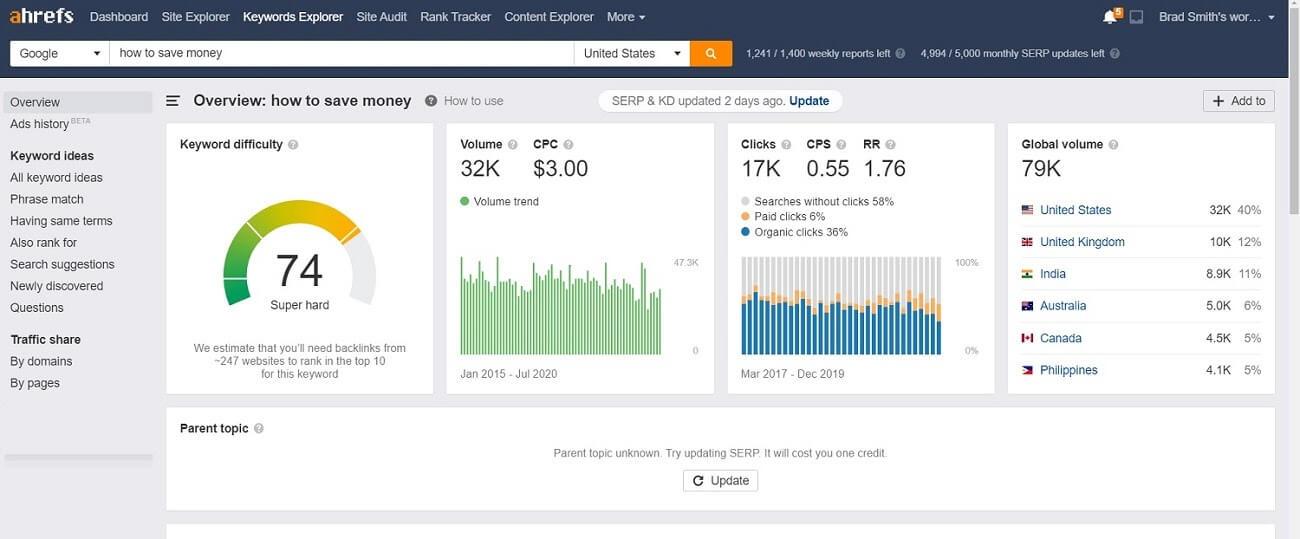Go to Site Explorer

pos(195,17)
